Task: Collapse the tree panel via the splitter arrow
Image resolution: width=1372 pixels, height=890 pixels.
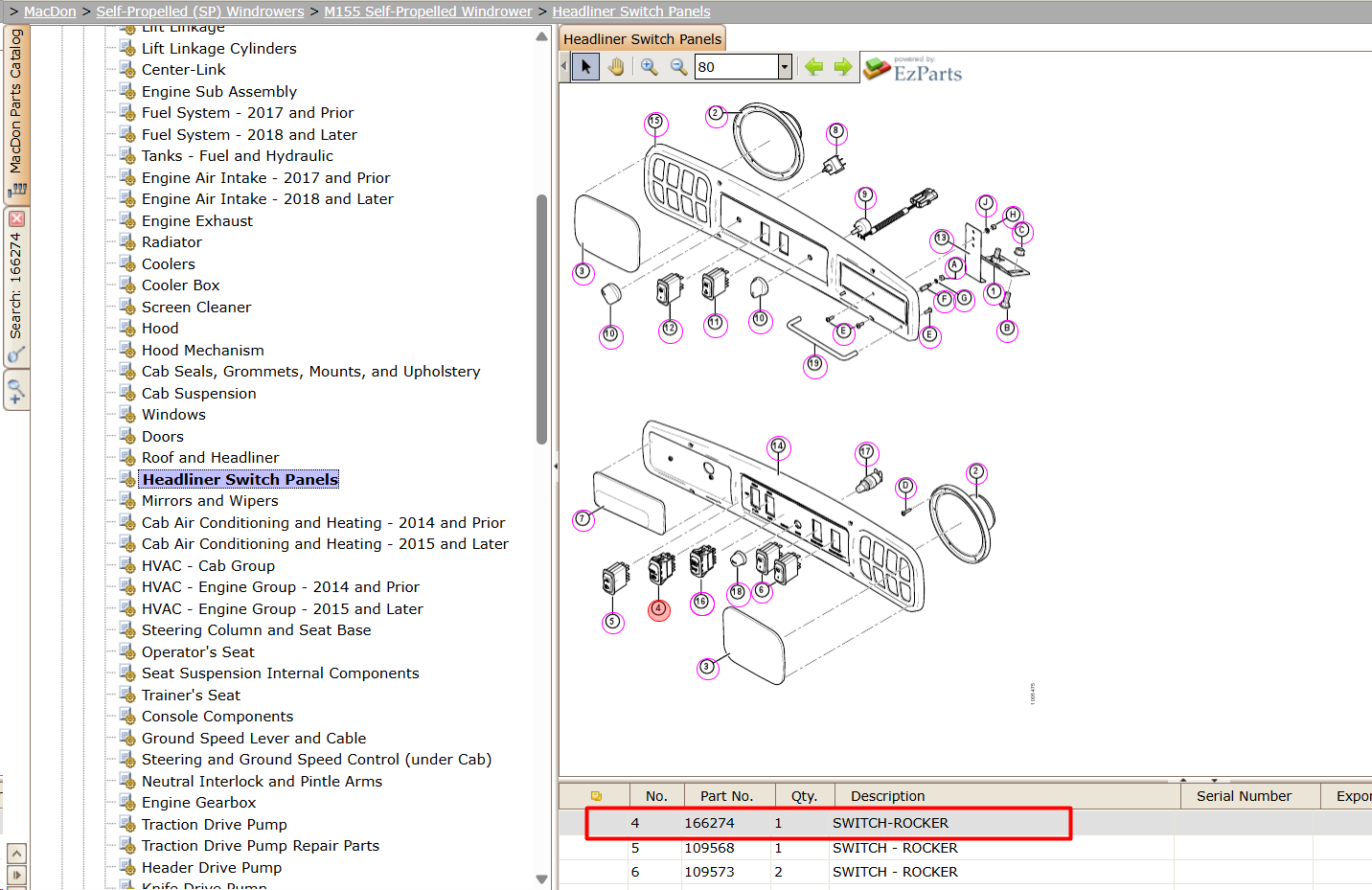Action: (x=555, y=467)
